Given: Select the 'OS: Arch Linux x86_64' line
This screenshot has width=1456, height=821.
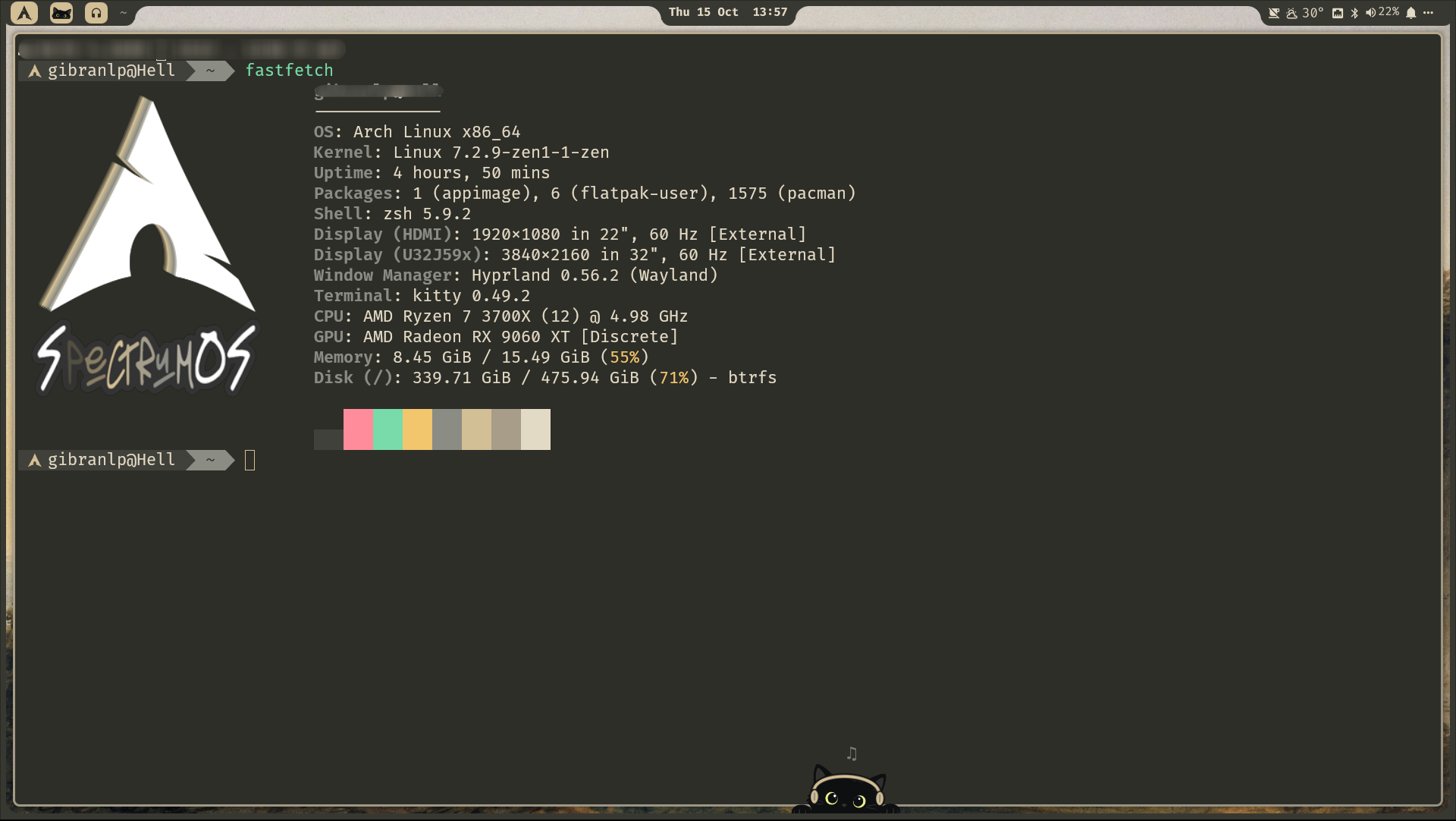Looking at the screenshot, I should coord(417,132).
